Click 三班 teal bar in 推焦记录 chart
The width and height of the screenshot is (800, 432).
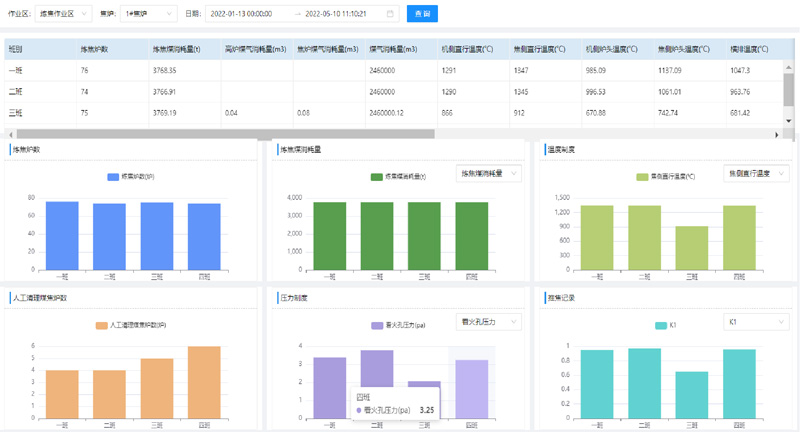691,395
